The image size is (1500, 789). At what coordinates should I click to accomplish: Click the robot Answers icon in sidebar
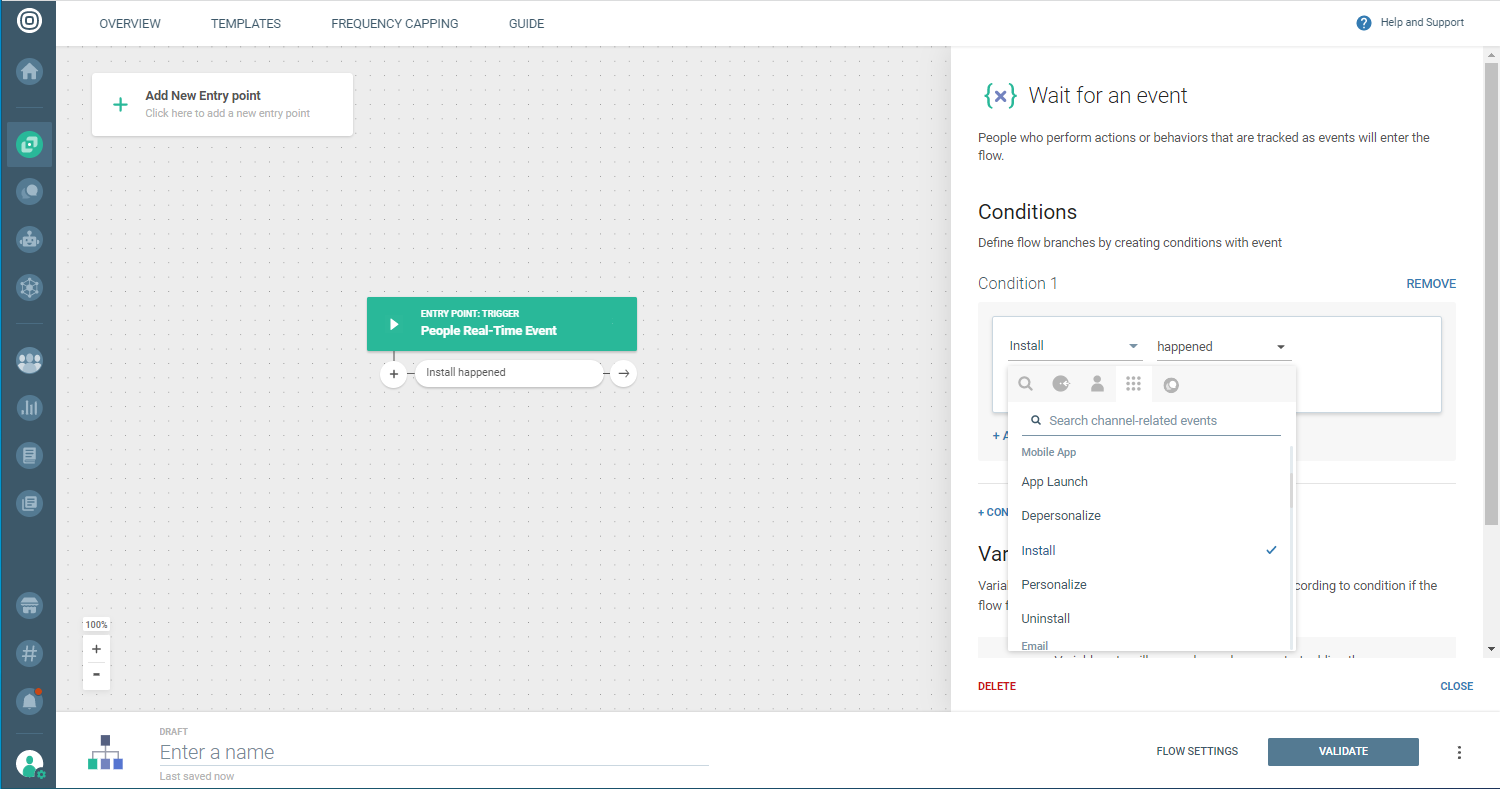click(29, 239)
